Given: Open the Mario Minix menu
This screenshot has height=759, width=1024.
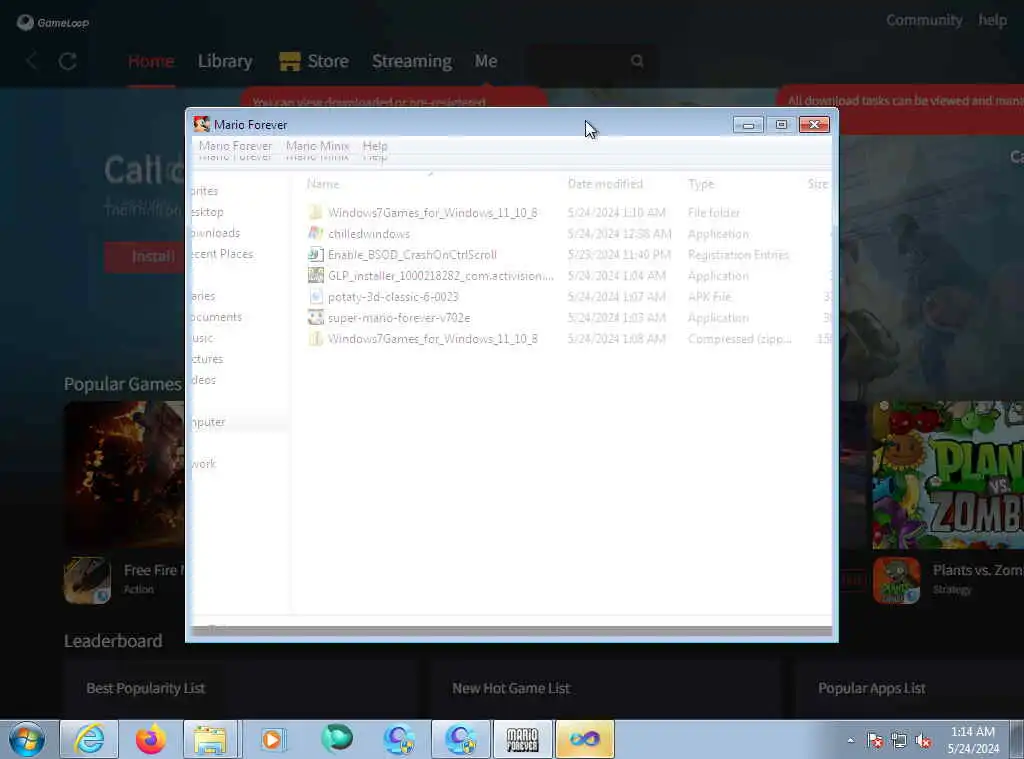Looking at the screenshot, I should pyautogui.click(x=317, y=146).
